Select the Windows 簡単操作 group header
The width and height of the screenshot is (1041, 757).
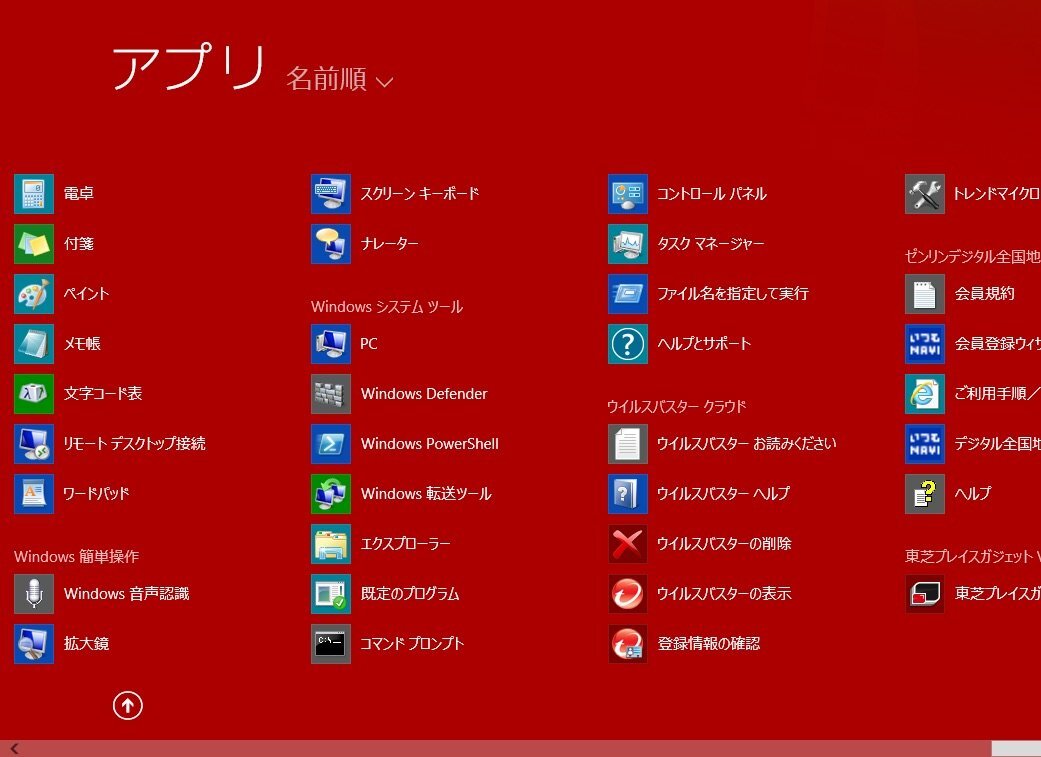coord(76,556)
